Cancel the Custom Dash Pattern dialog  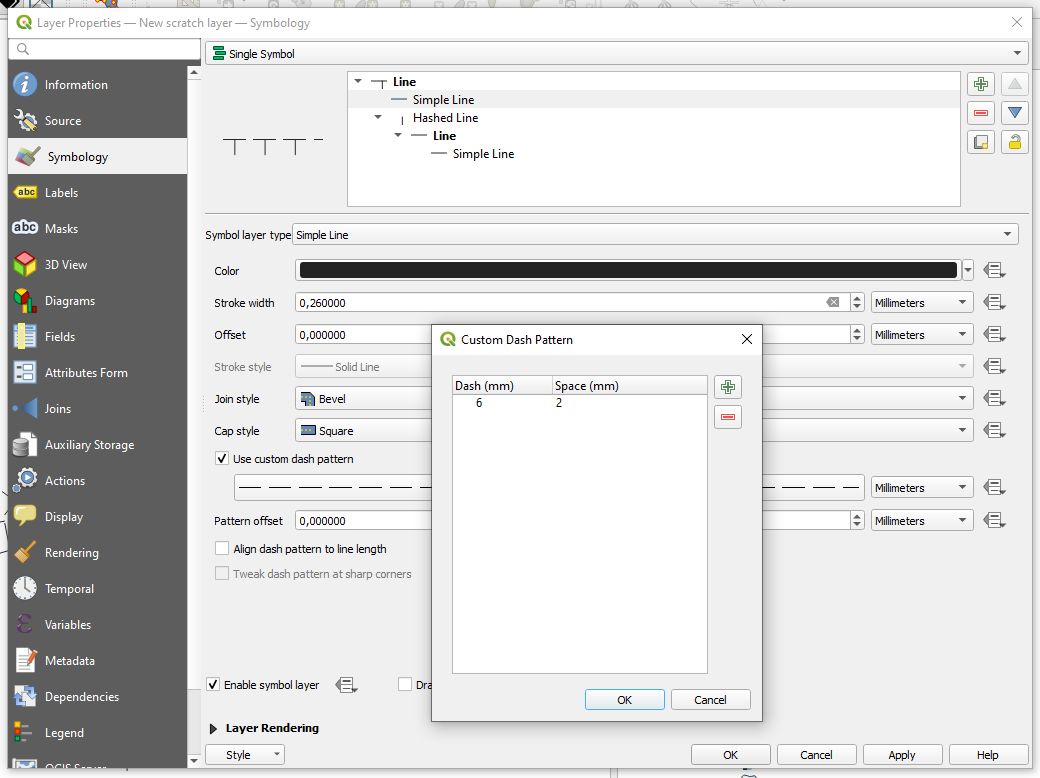pyautogui.click(x=710, y=700)
